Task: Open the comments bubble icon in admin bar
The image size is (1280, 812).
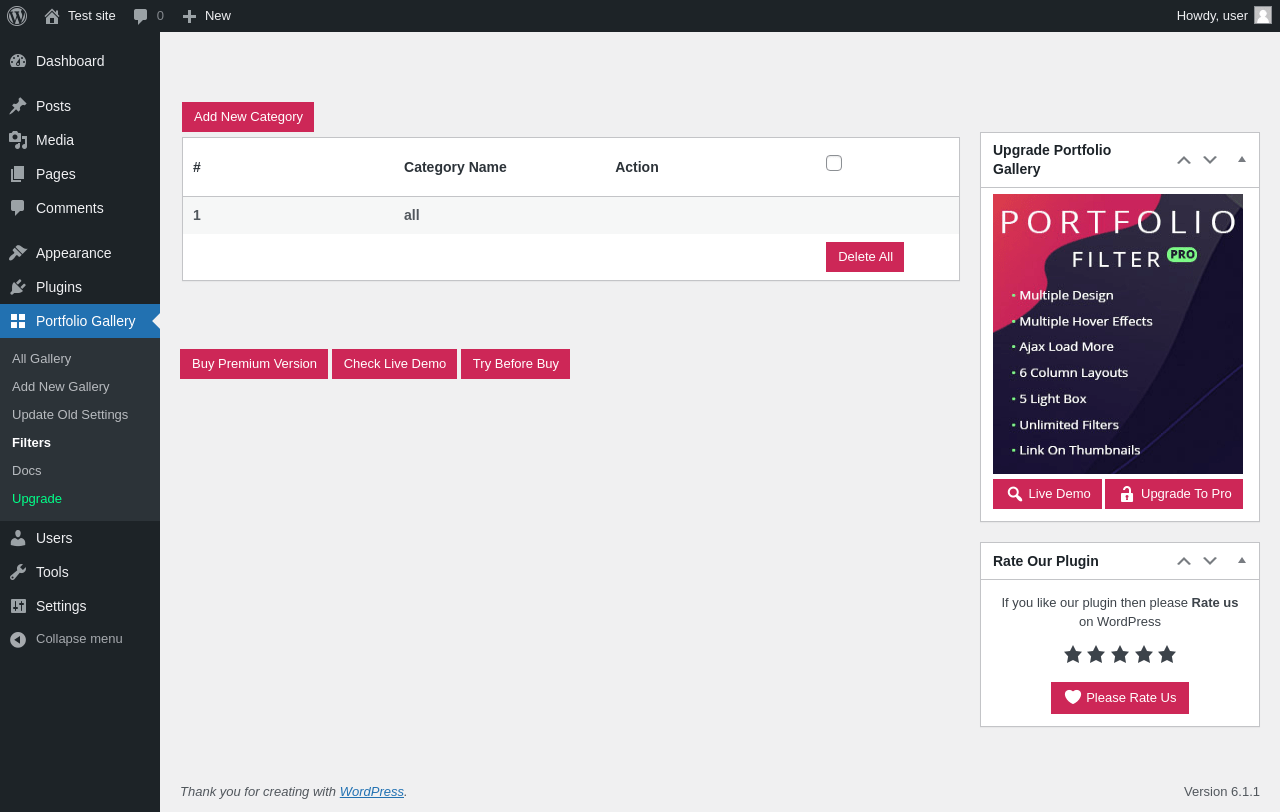Action: coord(141,16)
